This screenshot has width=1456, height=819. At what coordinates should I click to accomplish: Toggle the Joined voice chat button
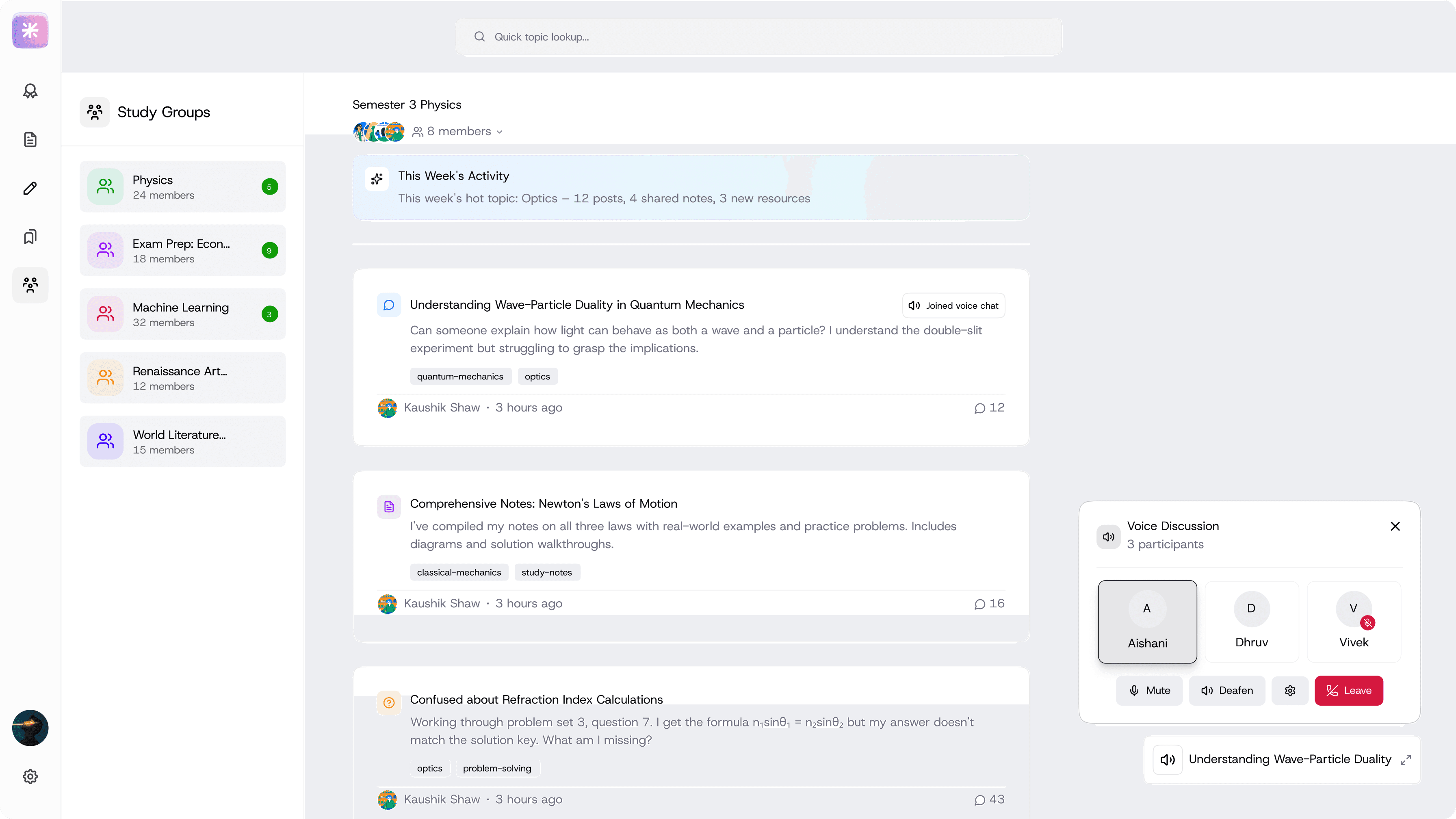point(953,305)
